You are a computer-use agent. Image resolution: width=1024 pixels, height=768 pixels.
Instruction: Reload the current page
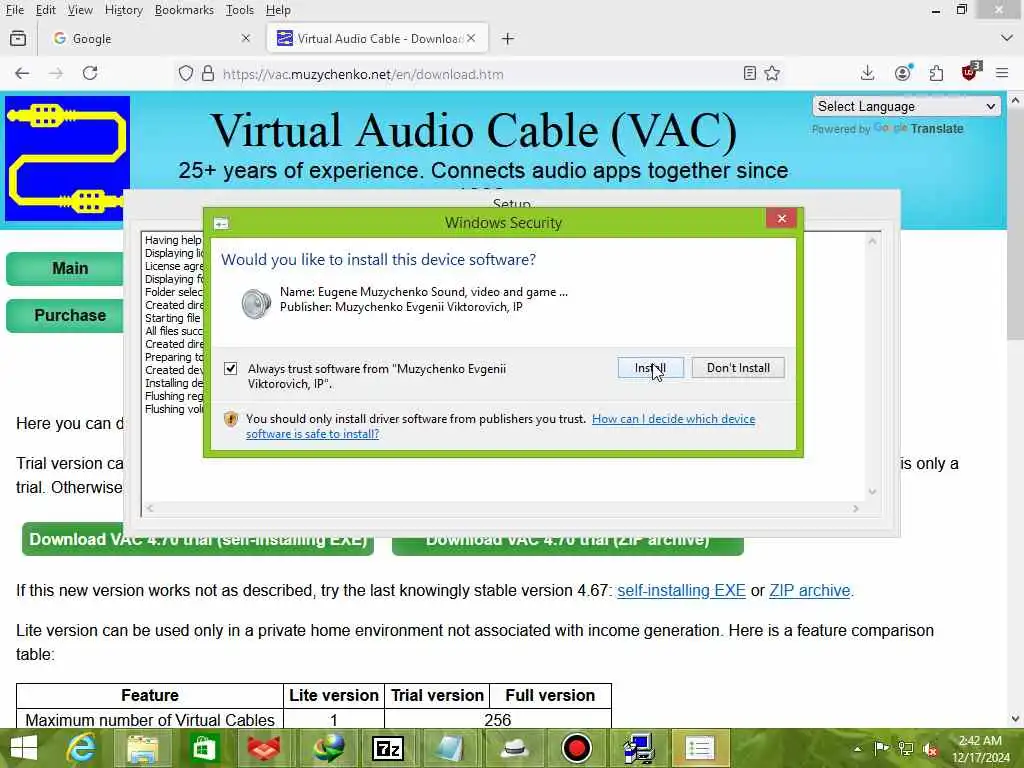(90, 73)
